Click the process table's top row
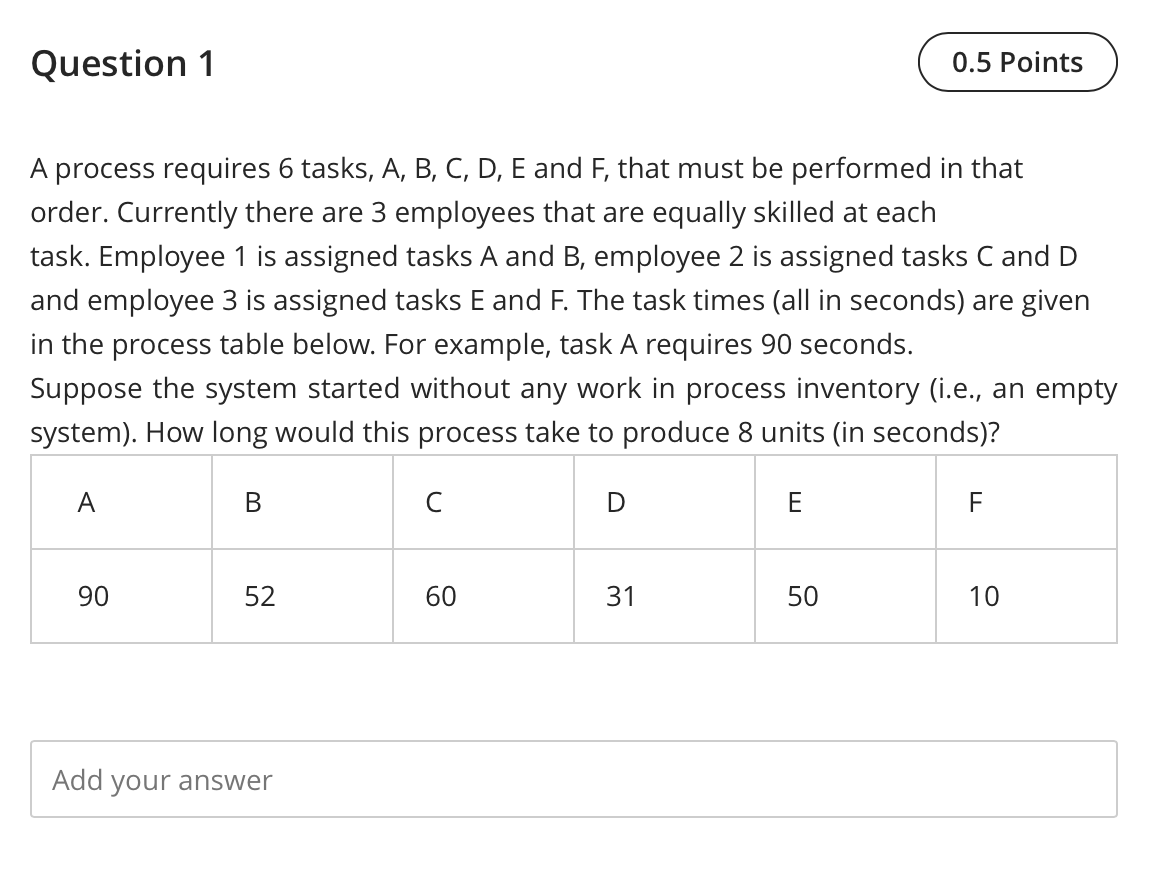This screenshot has width=1154, height=878. coord(574,502)
